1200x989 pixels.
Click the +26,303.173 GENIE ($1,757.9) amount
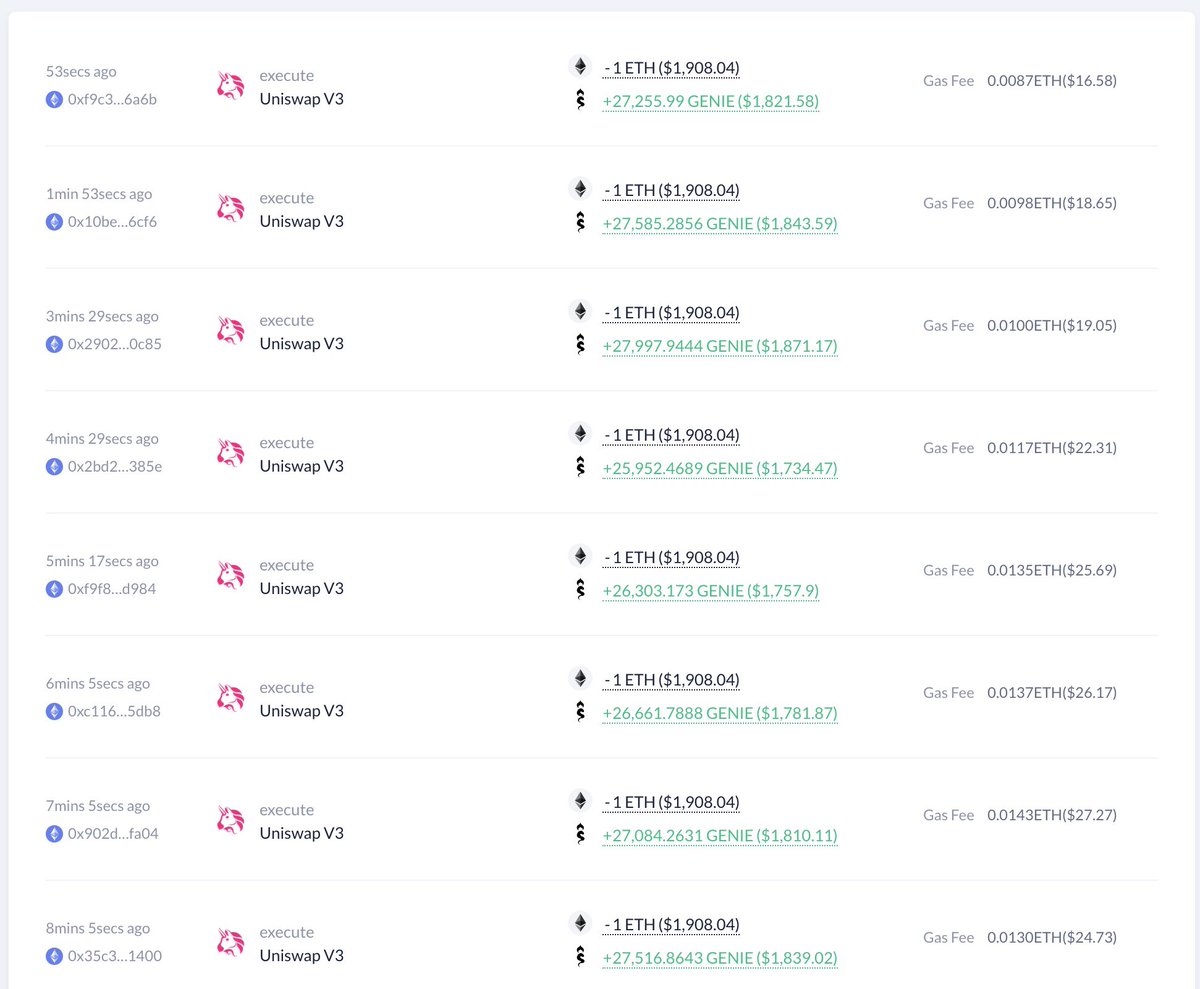710,591
